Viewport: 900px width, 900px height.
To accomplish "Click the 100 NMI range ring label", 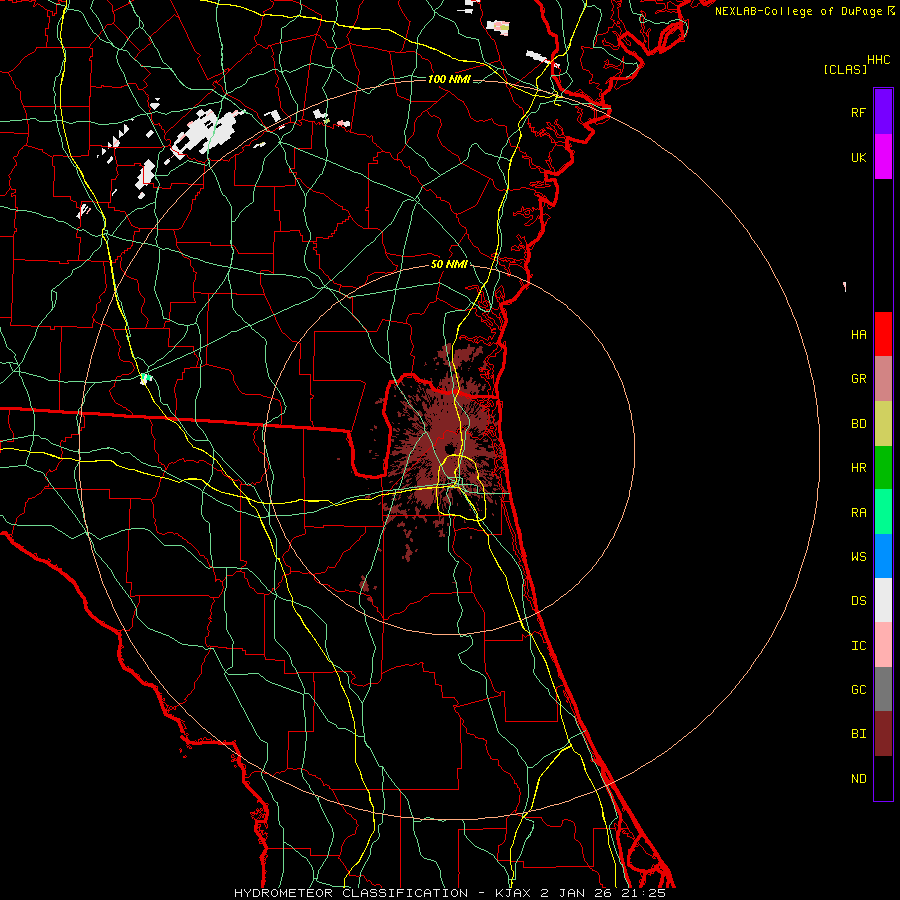I will click(449, 79).
